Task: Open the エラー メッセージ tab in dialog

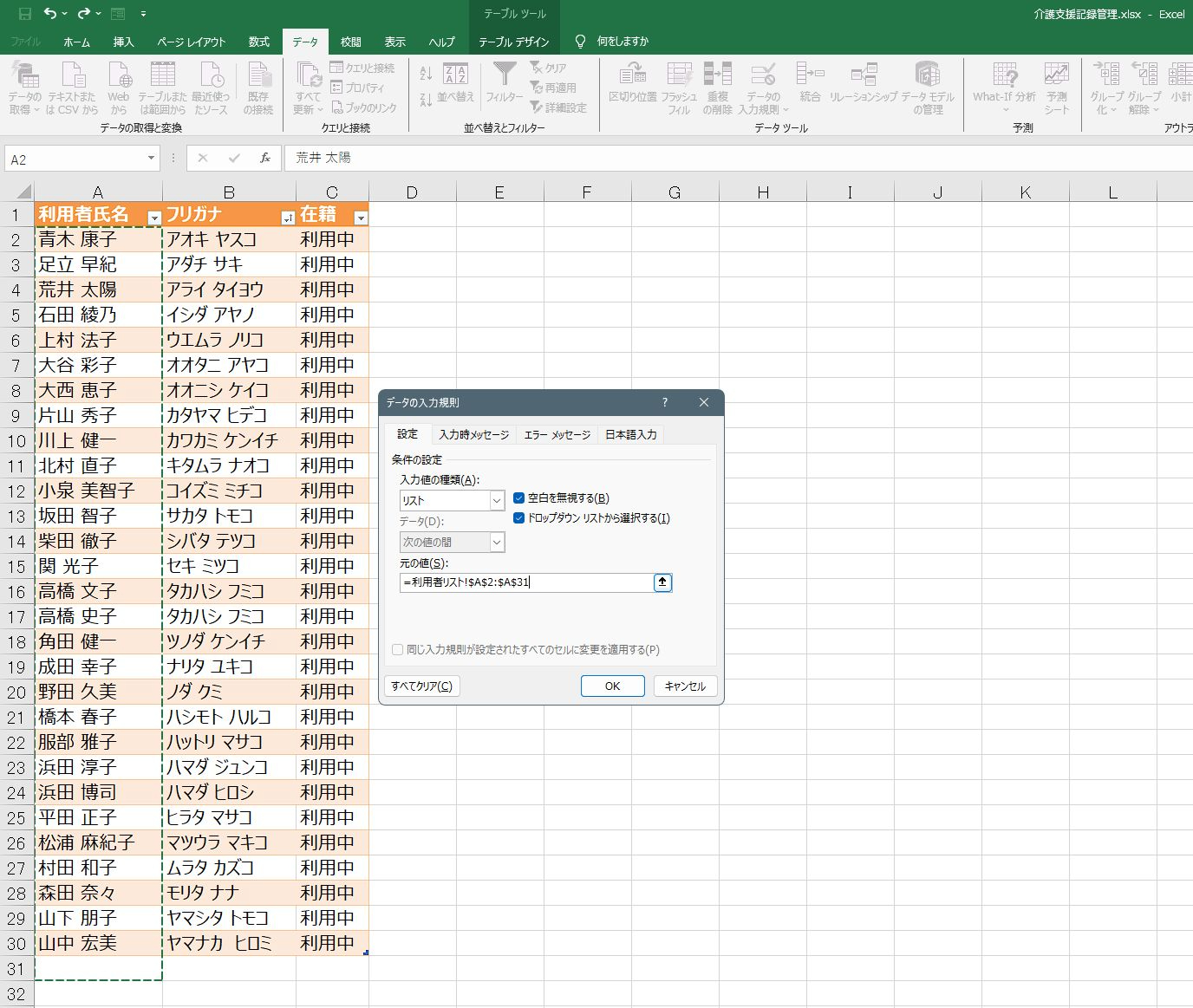Action: 557,434
